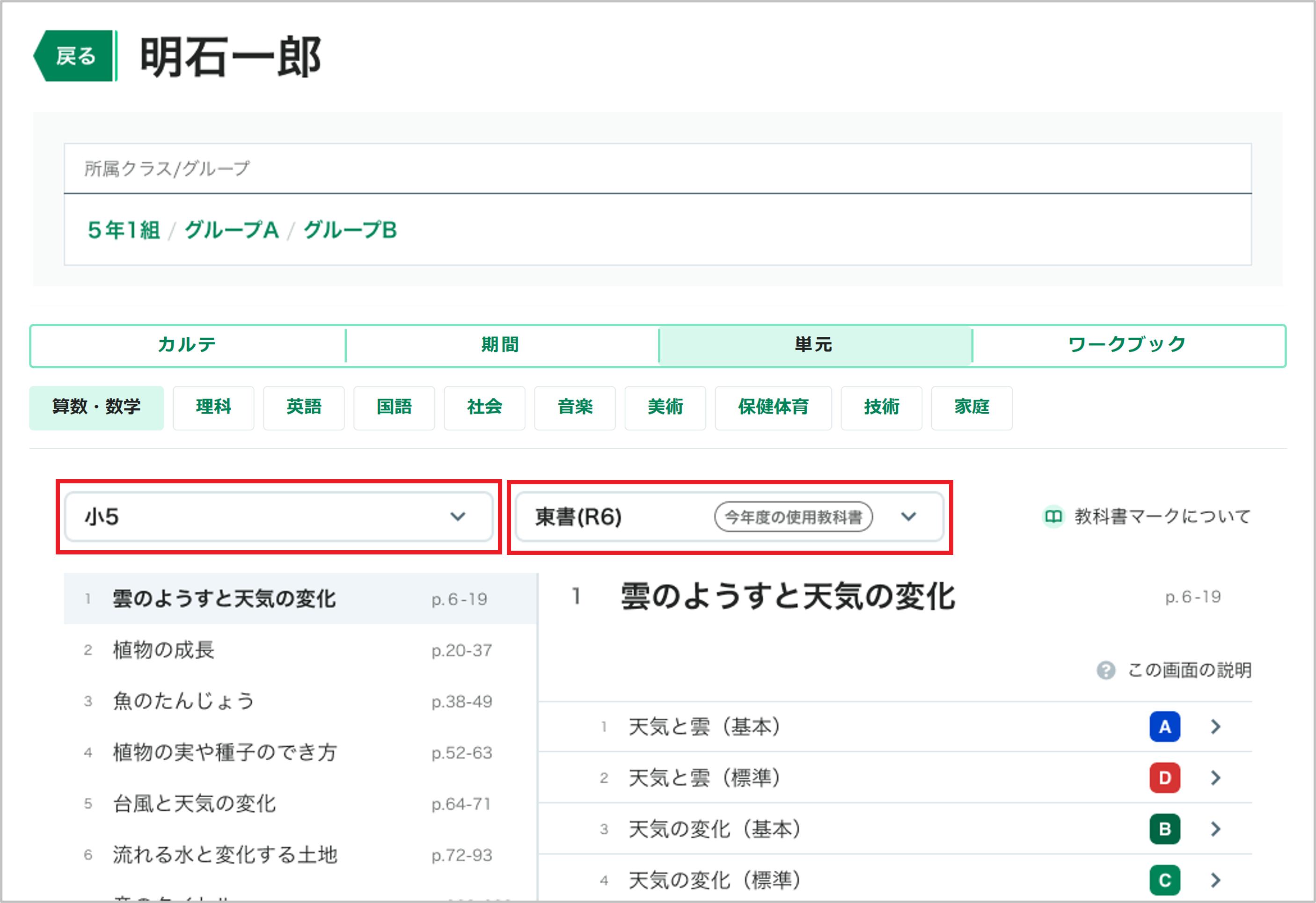Select the 家庭 subject
This screenshot has height=903, width=1316.
[x=972, y=407]
